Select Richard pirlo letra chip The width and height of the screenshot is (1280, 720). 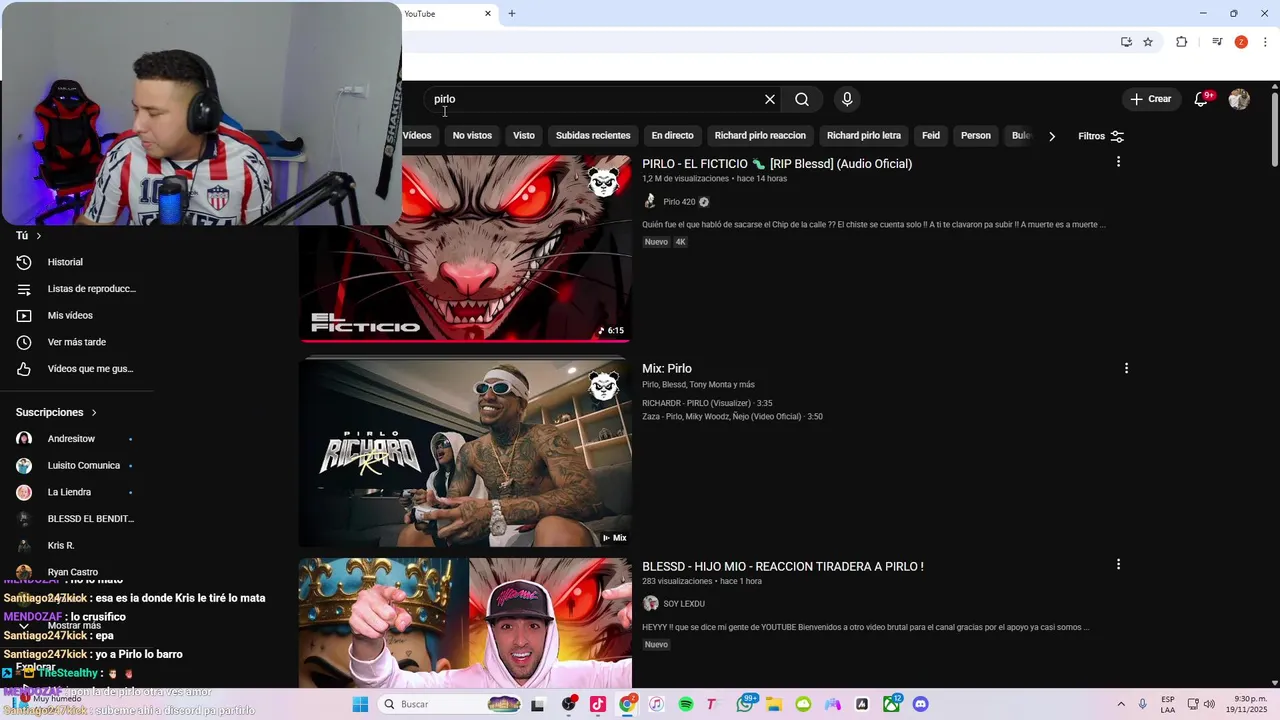[x=864, y=136]
